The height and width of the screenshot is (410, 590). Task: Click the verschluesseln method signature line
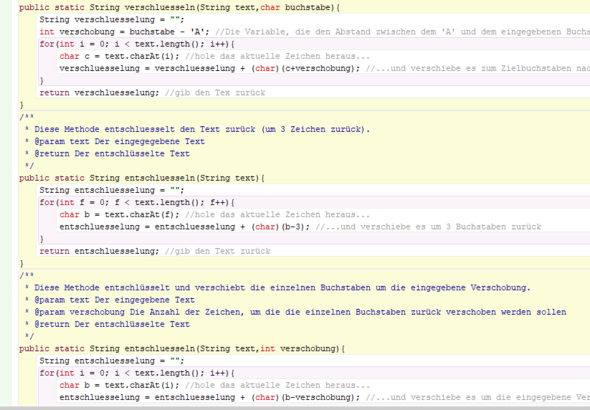(179, 8)
